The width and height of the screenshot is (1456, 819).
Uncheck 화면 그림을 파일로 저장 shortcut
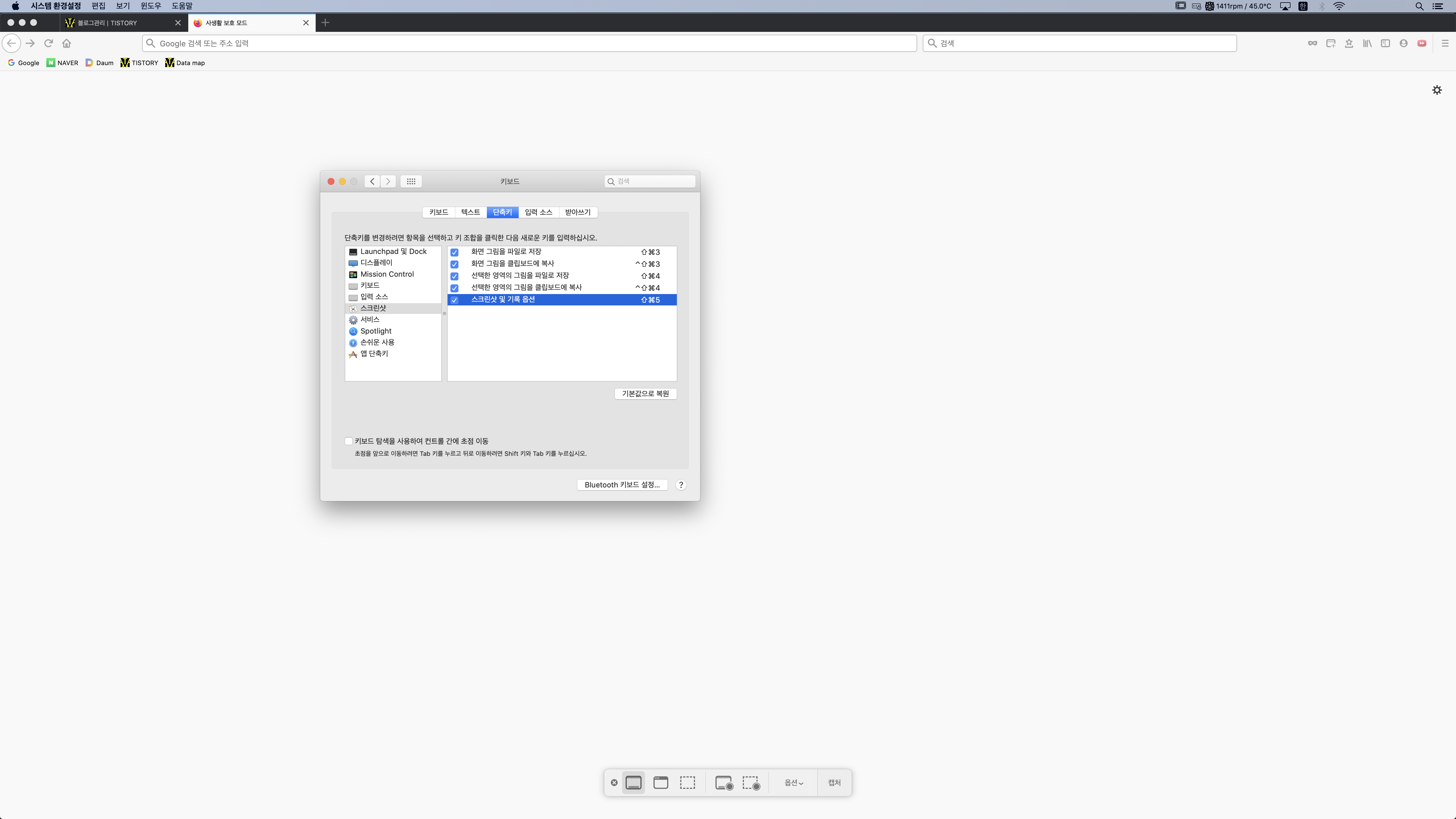454,252
